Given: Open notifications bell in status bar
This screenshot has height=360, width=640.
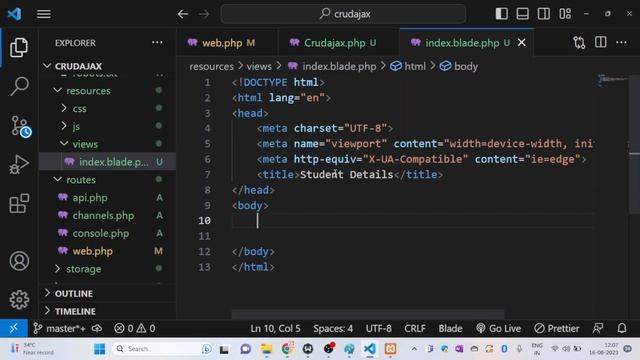Looking at the screenshot, I should [x=622, y=328].
